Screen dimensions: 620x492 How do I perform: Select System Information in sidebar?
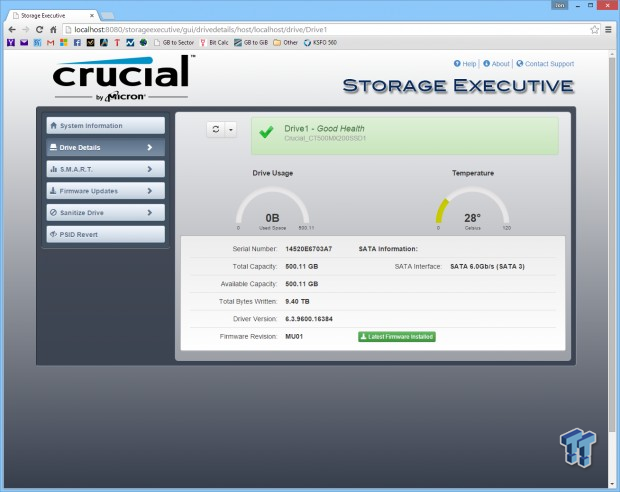click(x=106, y=125)
